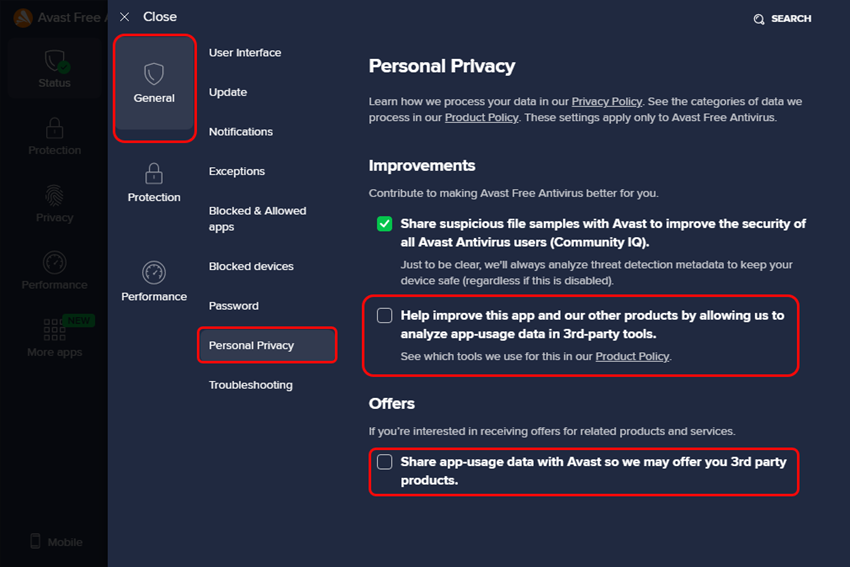Click the General shield icon
Viewport: 850px width, 567px height.
point(154,74)
